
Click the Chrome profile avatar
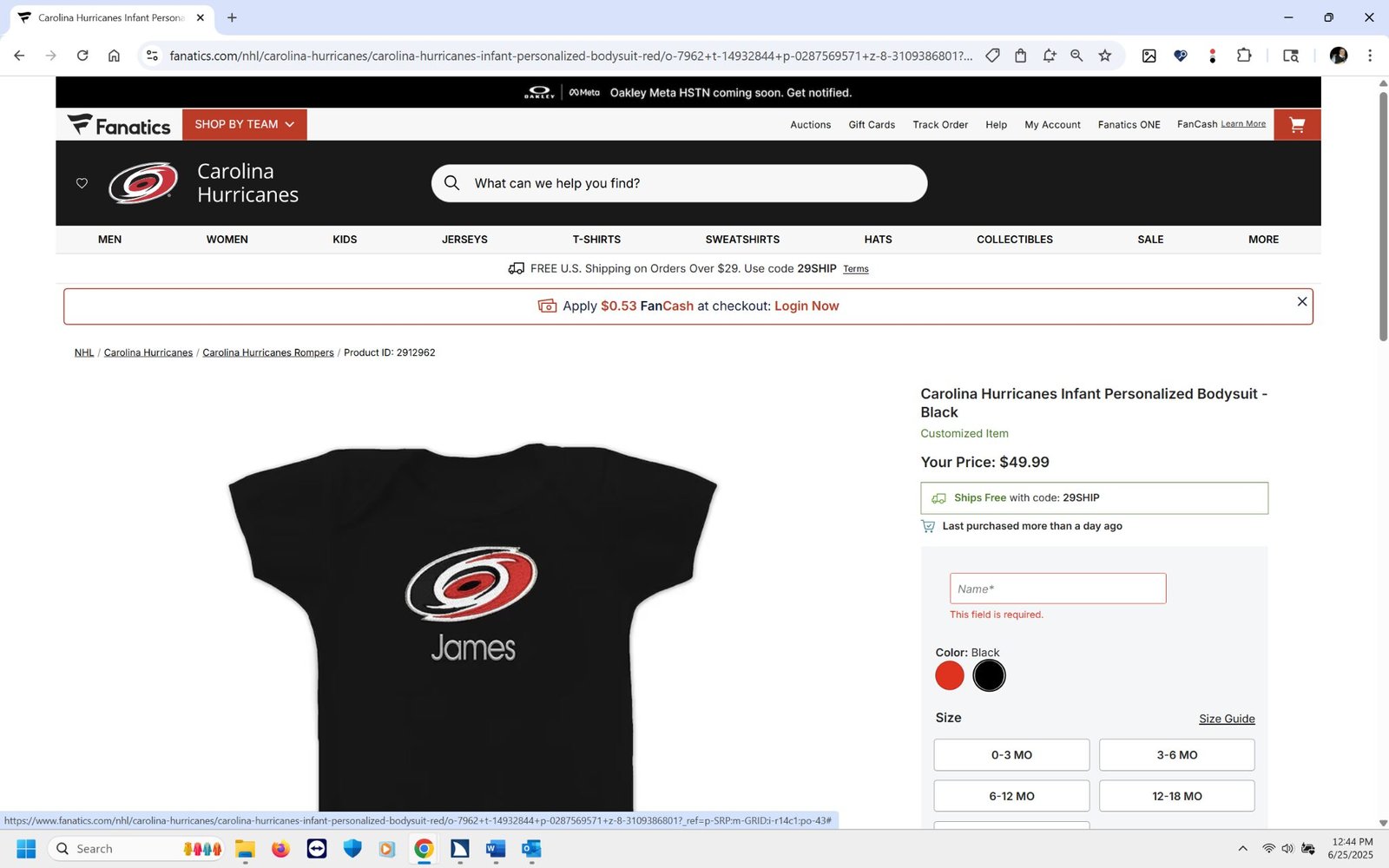(x=1339, y=56)
